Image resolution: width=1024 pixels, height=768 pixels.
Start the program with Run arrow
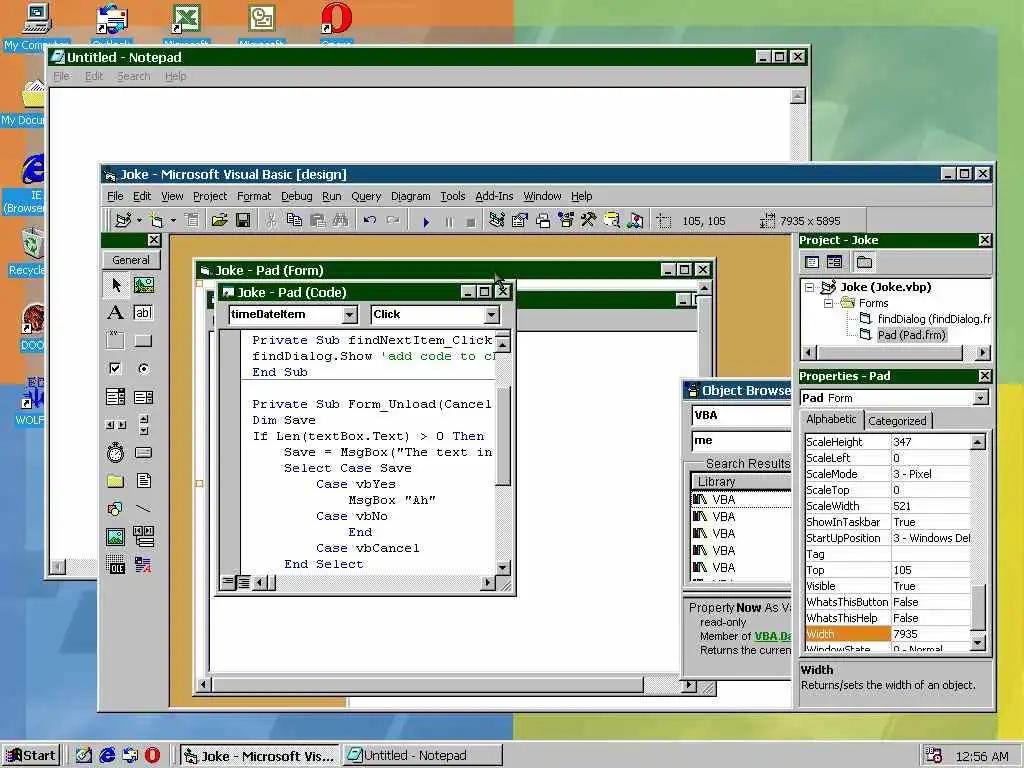coord(426,221)
